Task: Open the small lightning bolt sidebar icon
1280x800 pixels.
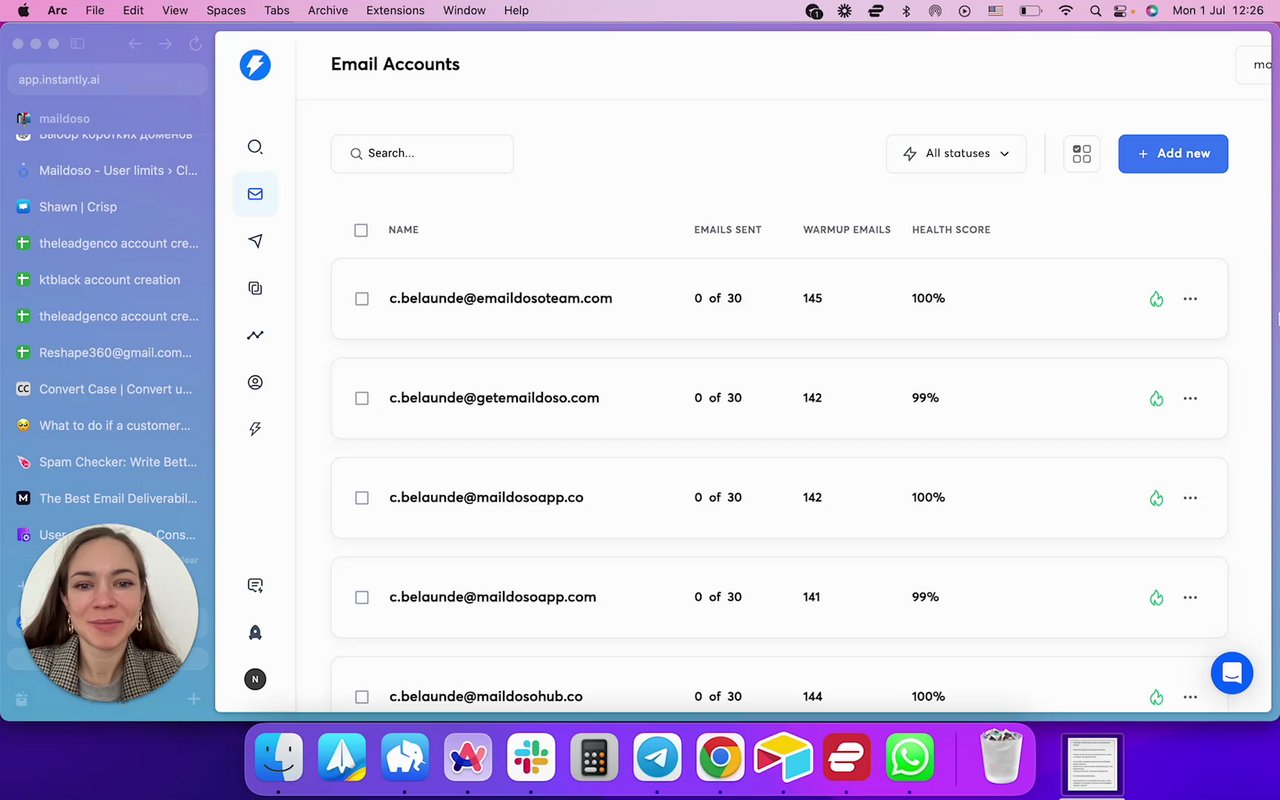Action: coord(255,429)
